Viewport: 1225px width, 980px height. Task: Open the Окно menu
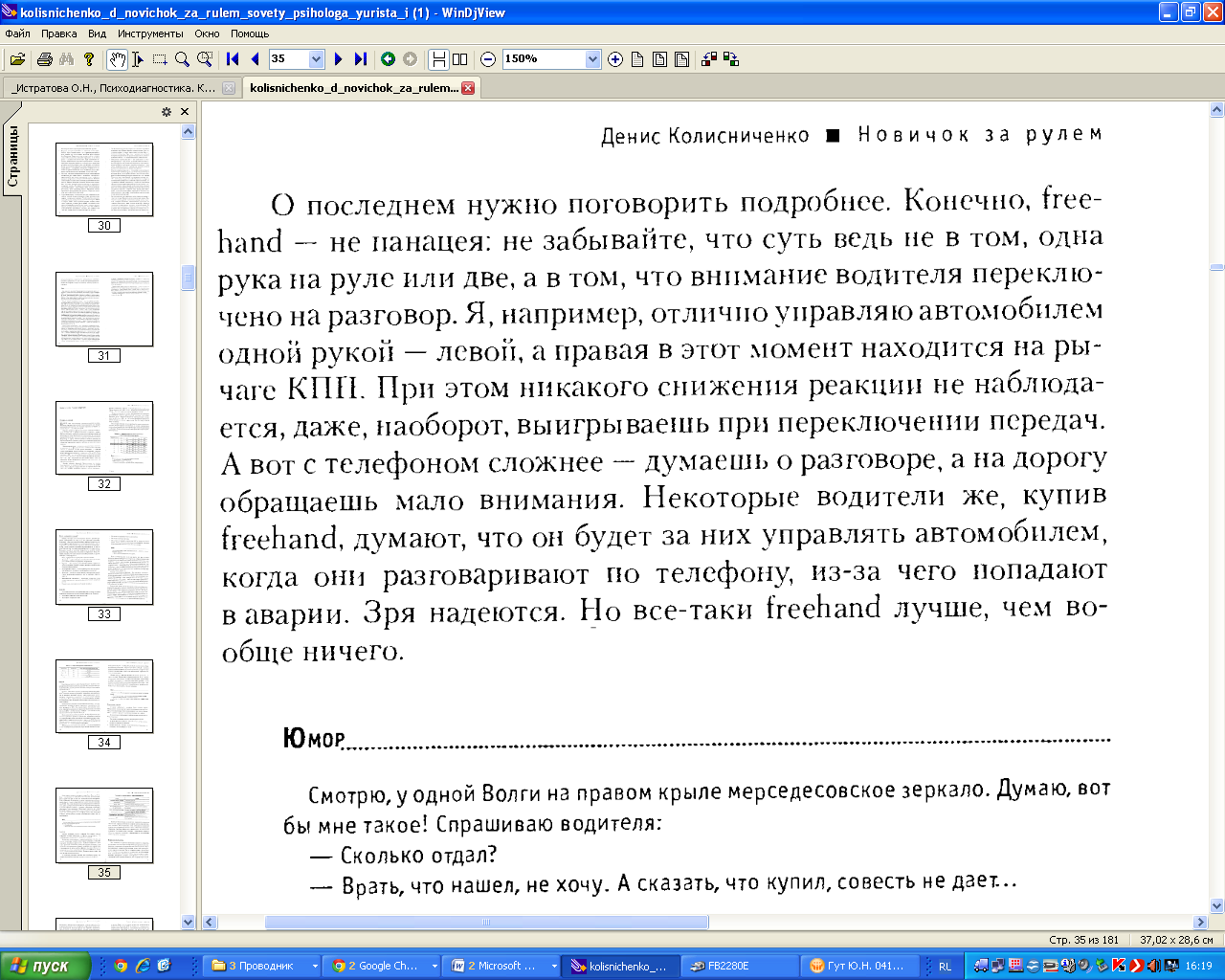[x=207, y=33]
